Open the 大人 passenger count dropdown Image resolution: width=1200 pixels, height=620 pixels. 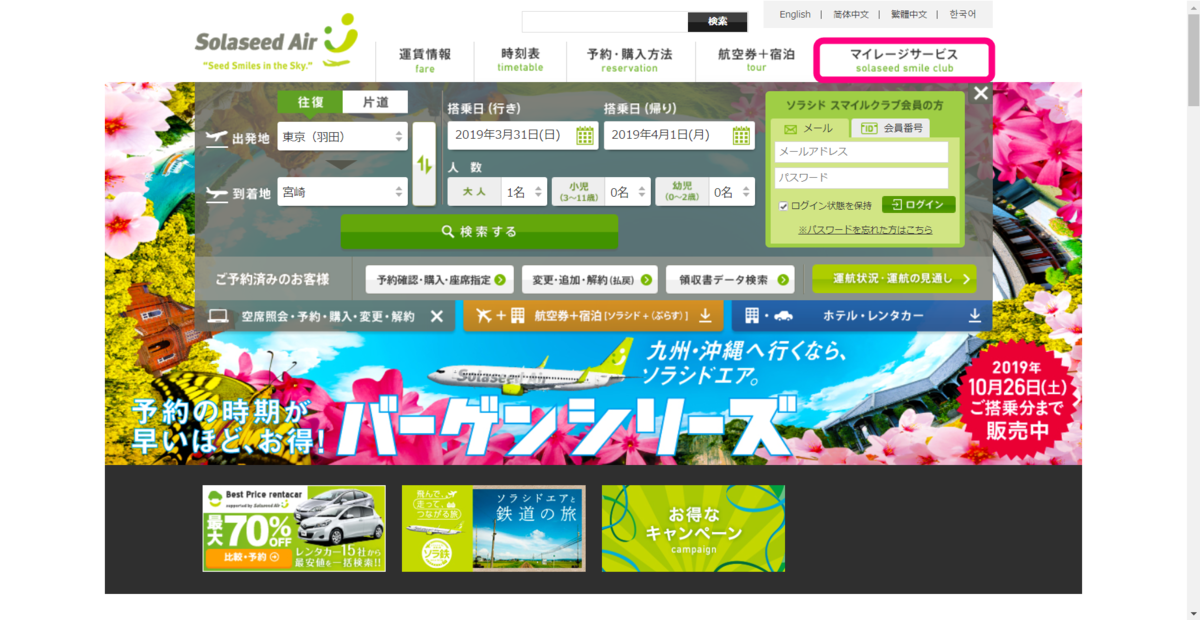[524, 191]
